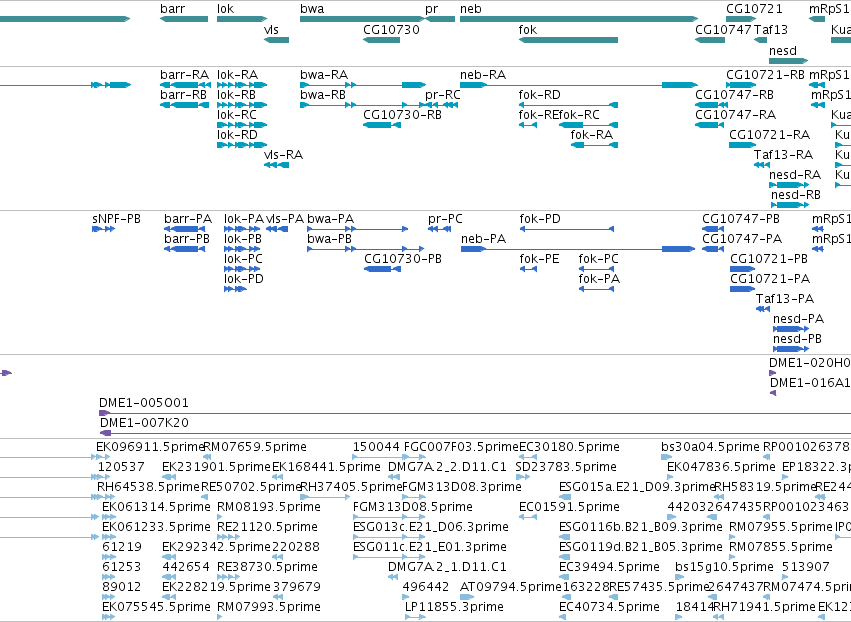Click the CG10730-RB transcript
The image size is (851, 622).
click(382, 125)
